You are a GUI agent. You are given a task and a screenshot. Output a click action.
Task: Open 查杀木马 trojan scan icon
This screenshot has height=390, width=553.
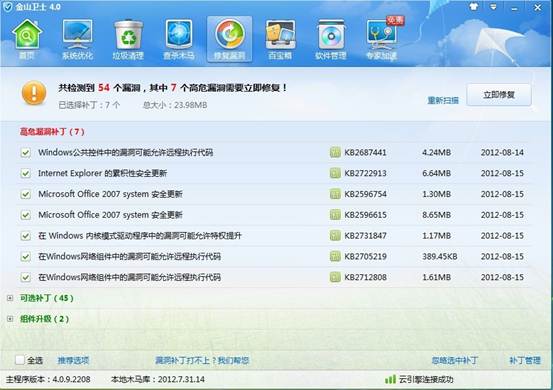179,39
